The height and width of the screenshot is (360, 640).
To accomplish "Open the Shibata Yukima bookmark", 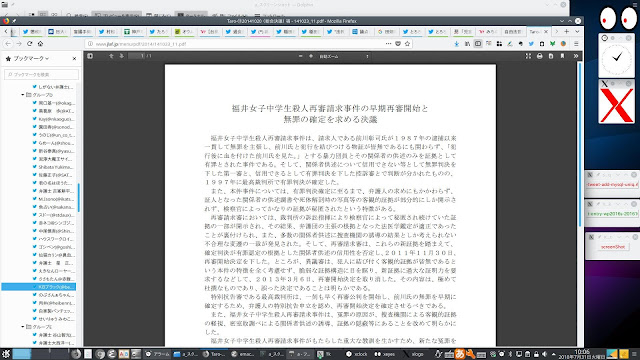I will pyautogui.click(x=53, y=167).
